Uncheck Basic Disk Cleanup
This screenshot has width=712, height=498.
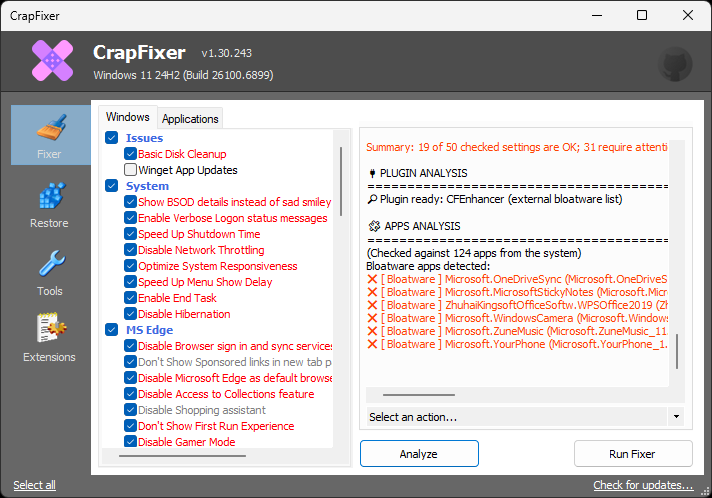point(130,154)
